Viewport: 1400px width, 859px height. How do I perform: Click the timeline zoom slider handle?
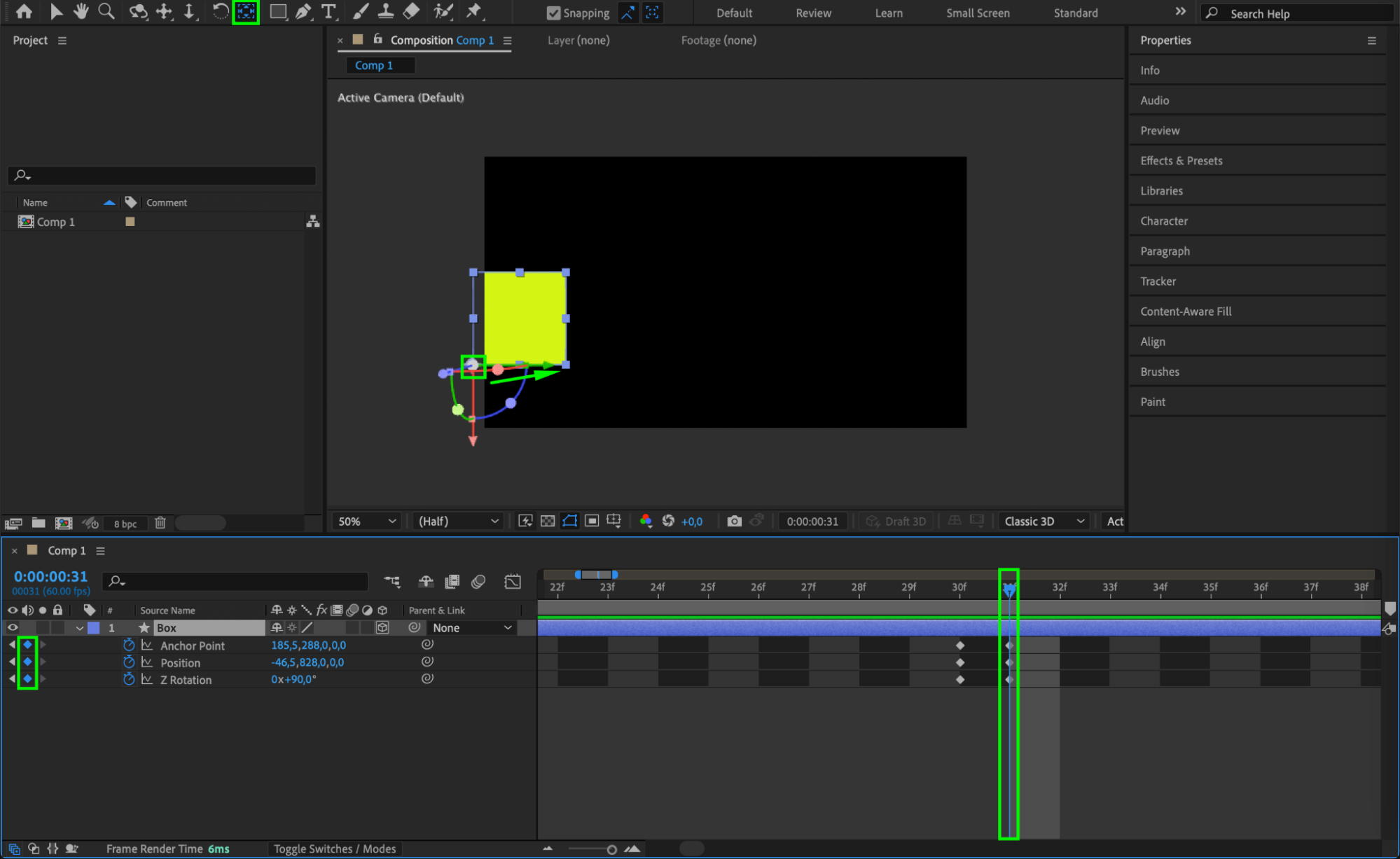pos(611,849)
